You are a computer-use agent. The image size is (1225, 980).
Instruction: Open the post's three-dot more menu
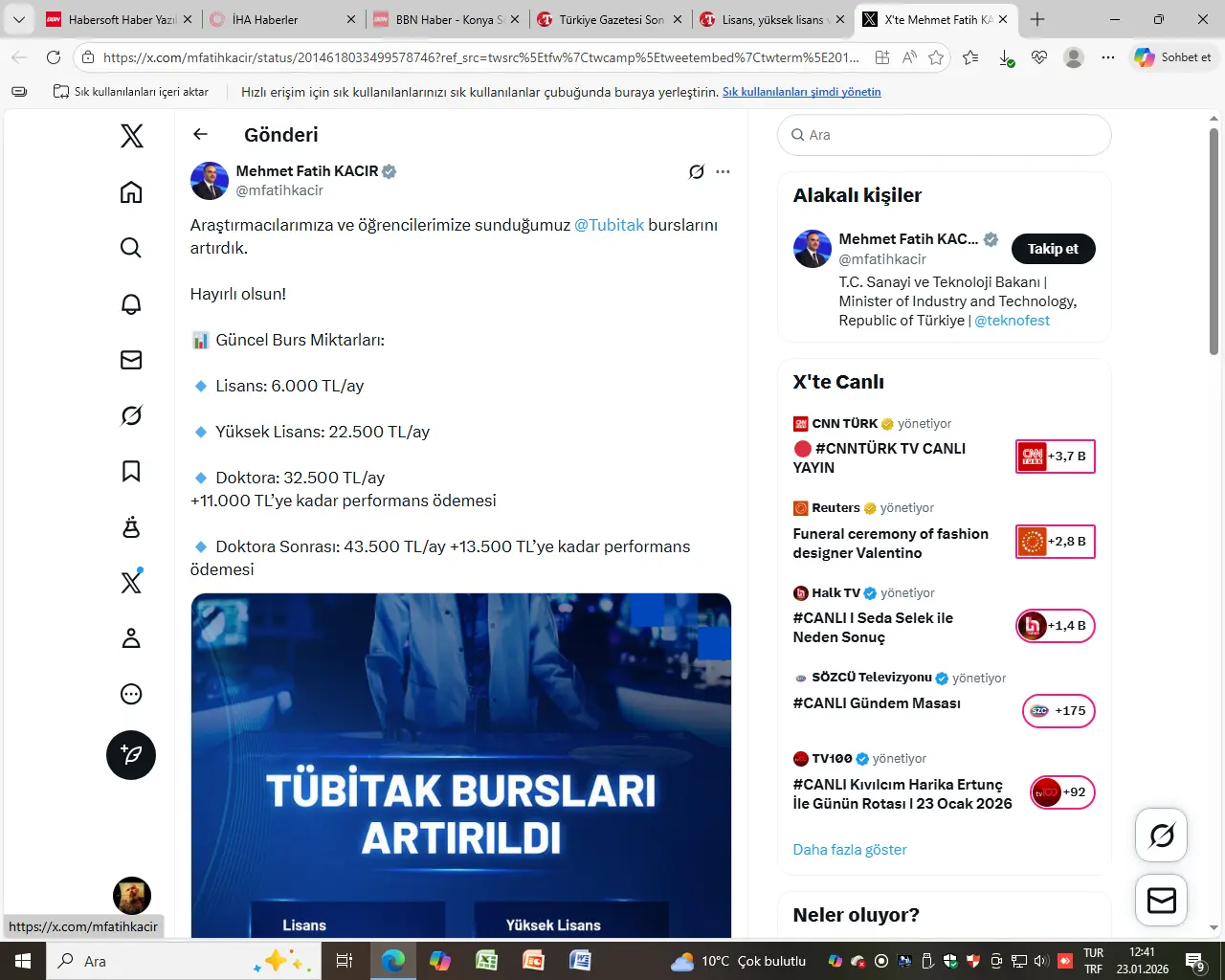tap(723, 172)
